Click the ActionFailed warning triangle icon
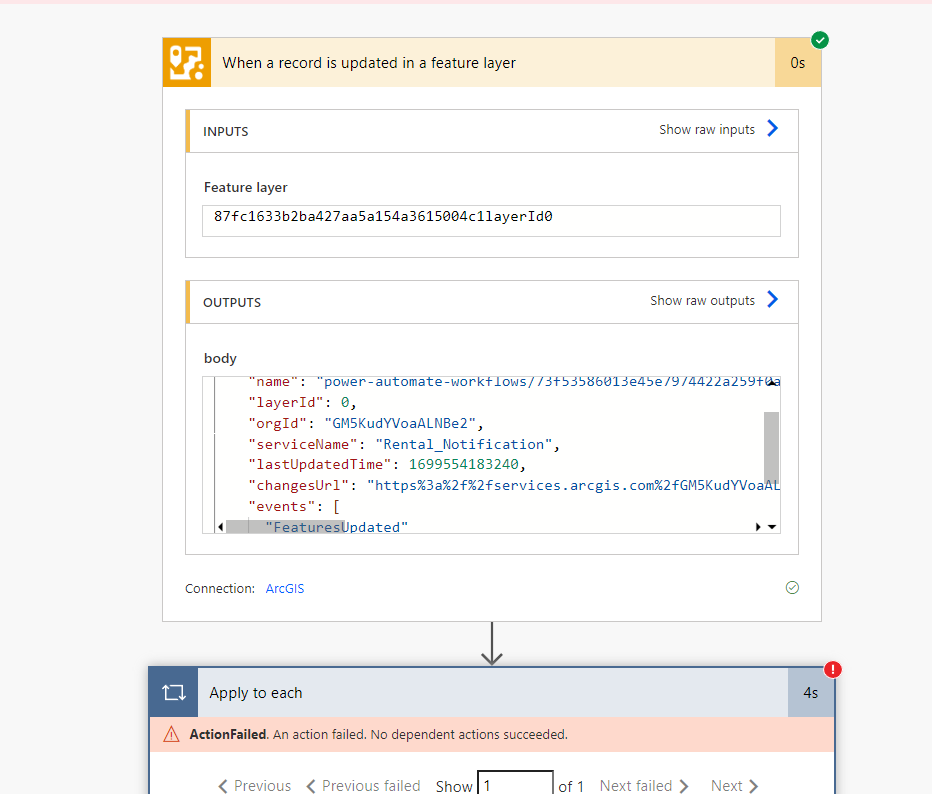The height and width of the screenshot is (794, 932). pyautogui.click(x=172, y=734)
